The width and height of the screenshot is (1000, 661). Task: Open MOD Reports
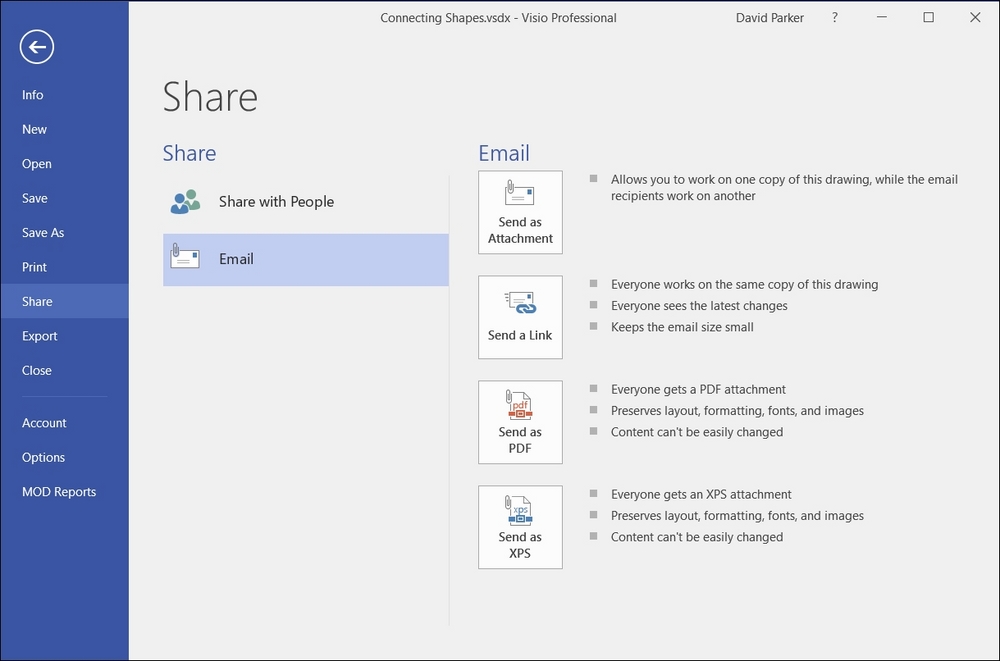[64, 491]
